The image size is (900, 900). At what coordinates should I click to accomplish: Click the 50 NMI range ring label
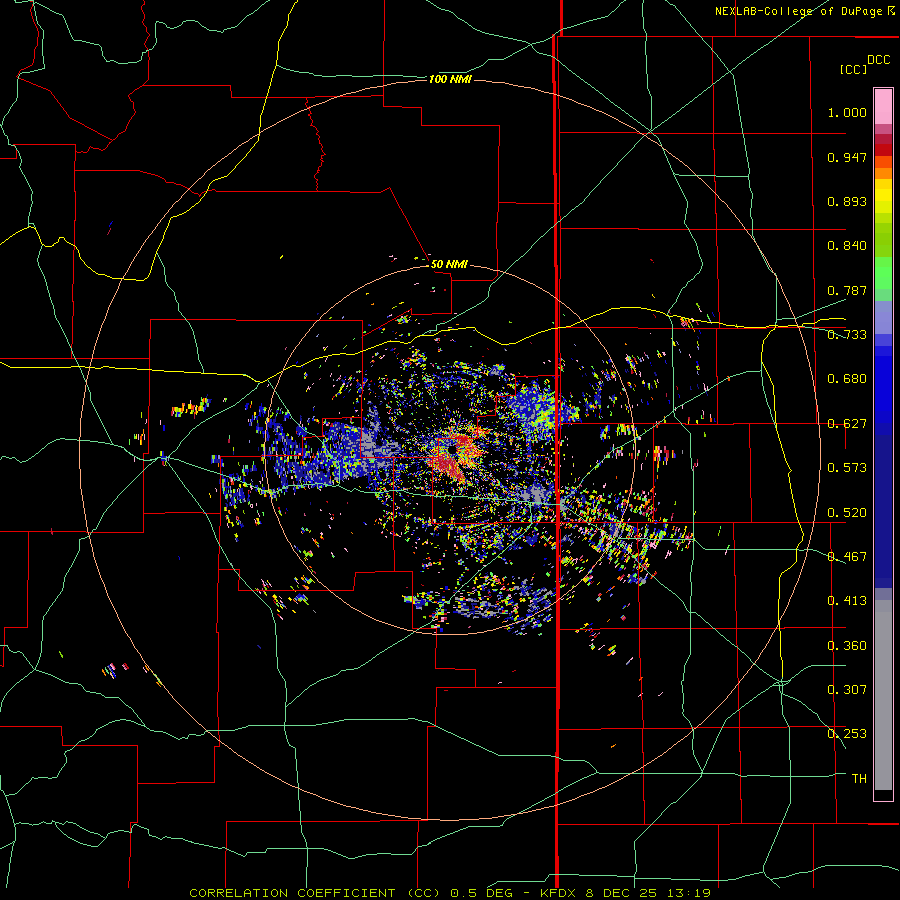click(x=449, y=264)
